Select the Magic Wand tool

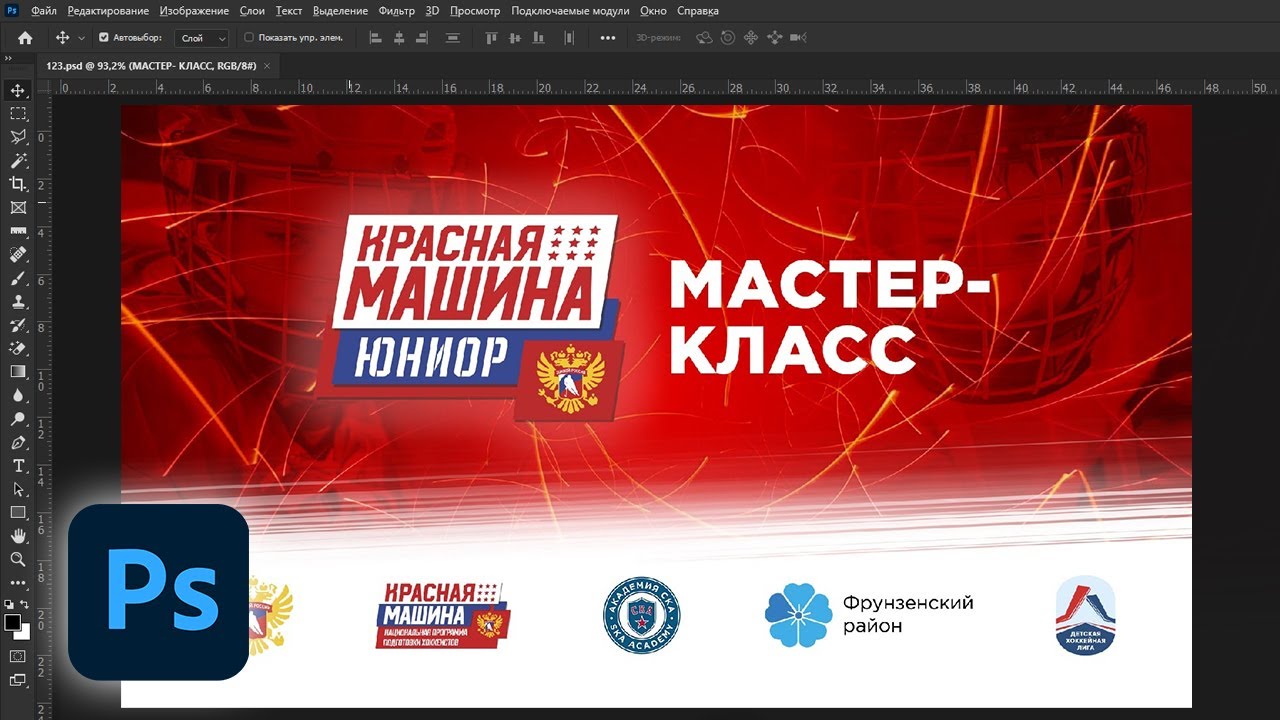point(18,161)
